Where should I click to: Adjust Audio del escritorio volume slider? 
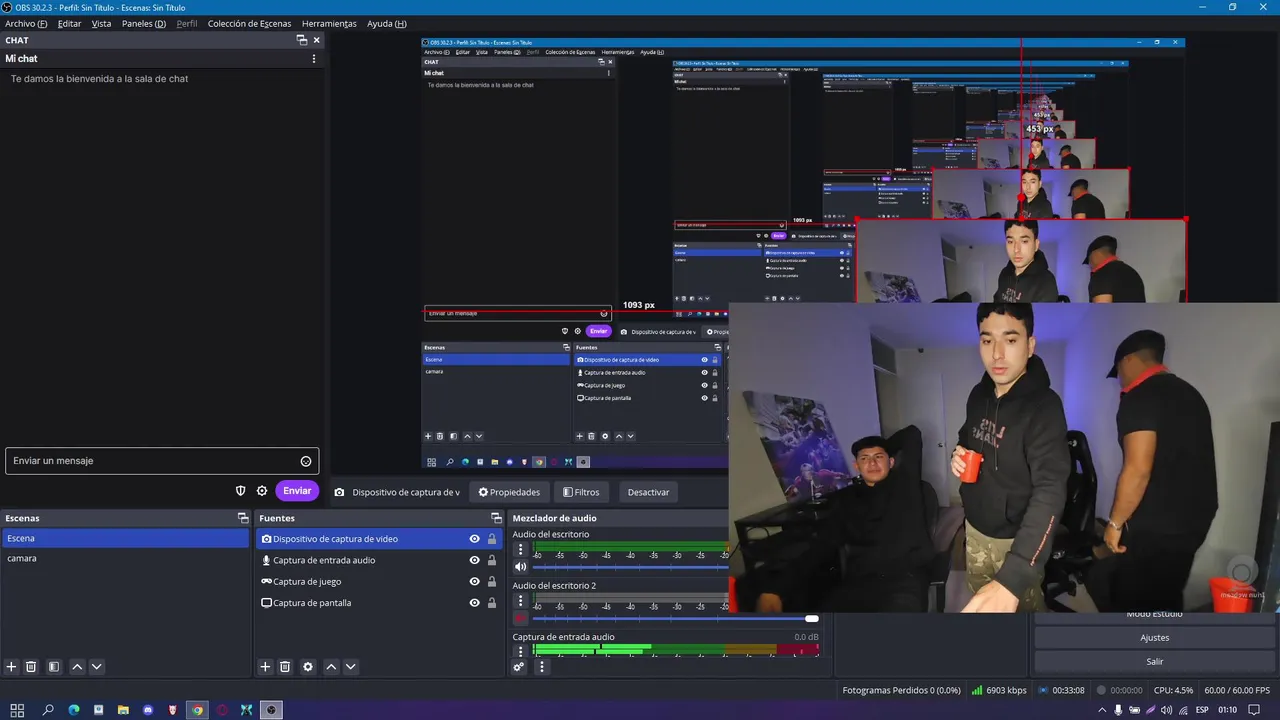630,567
